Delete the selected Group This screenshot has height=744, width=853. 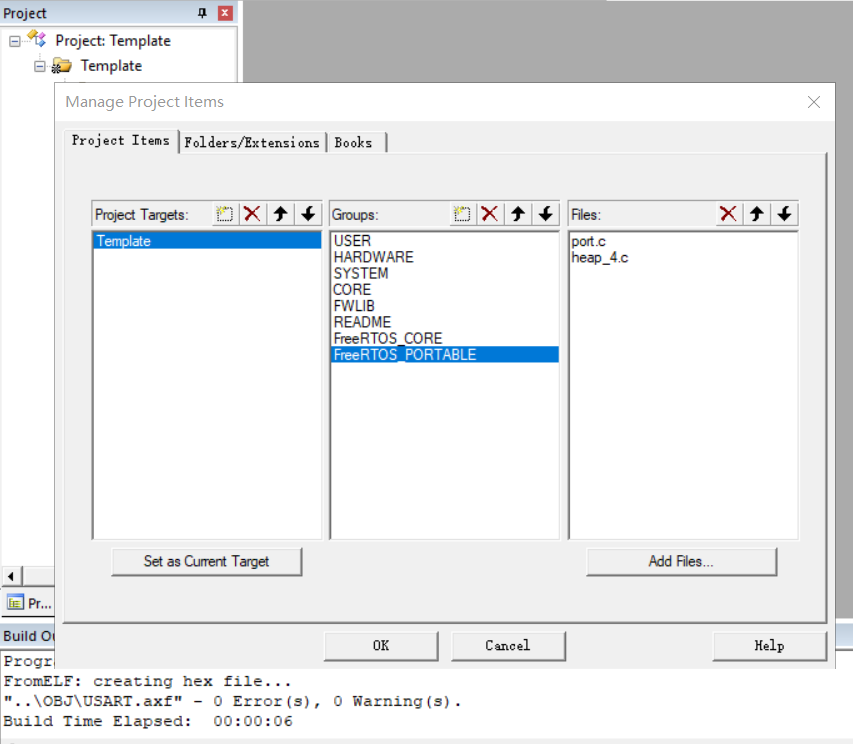[490, 214]
